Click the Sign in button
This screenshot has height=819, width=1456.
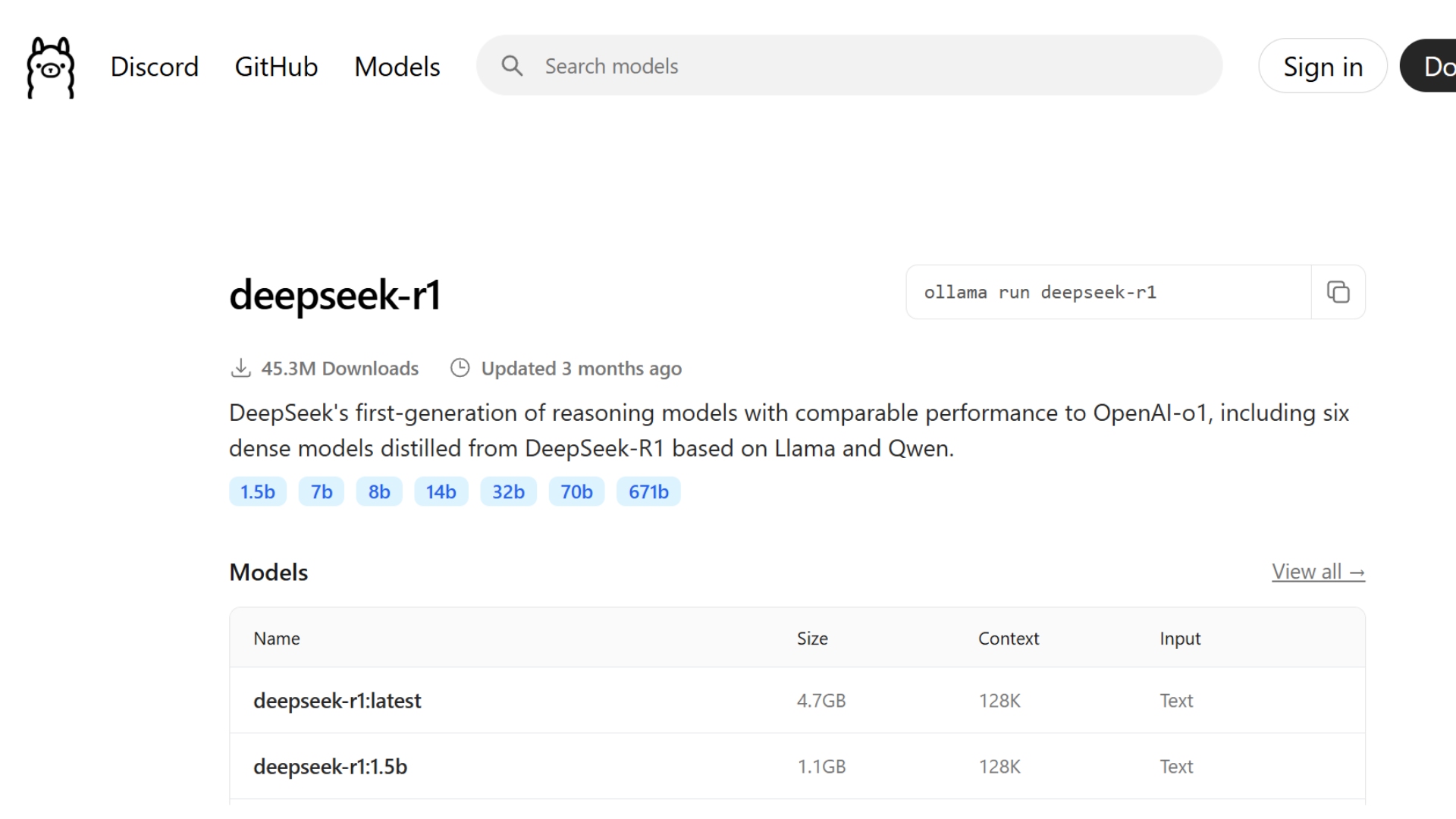1323,66
